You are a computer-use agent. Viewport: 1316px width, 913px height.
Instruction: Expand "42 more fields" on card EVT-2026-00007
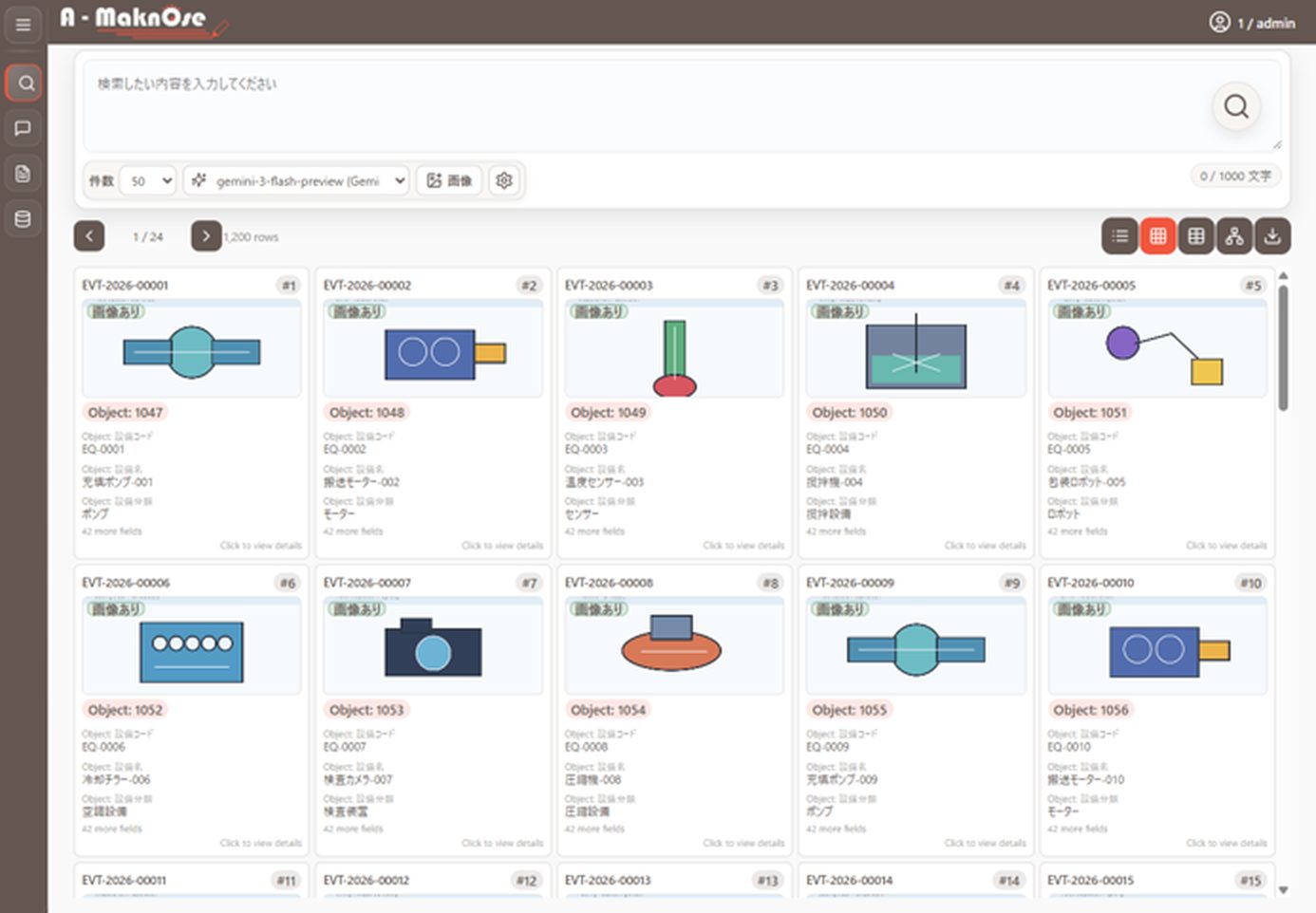353,829
